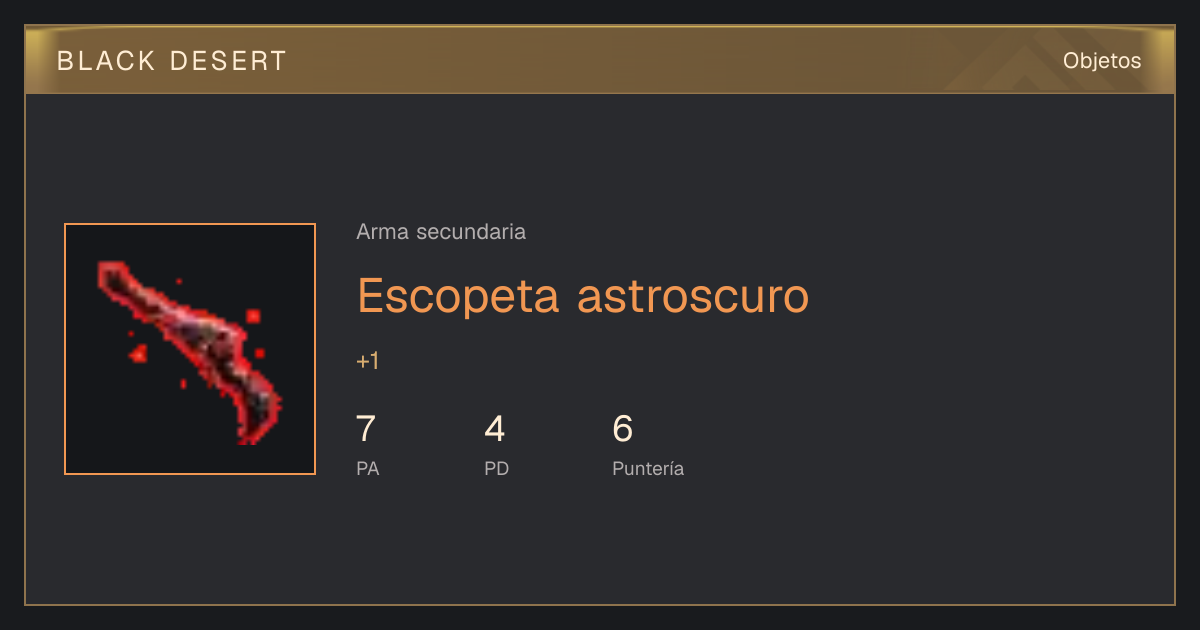Open the Escopeta astroscuro item title

(583, 295)
